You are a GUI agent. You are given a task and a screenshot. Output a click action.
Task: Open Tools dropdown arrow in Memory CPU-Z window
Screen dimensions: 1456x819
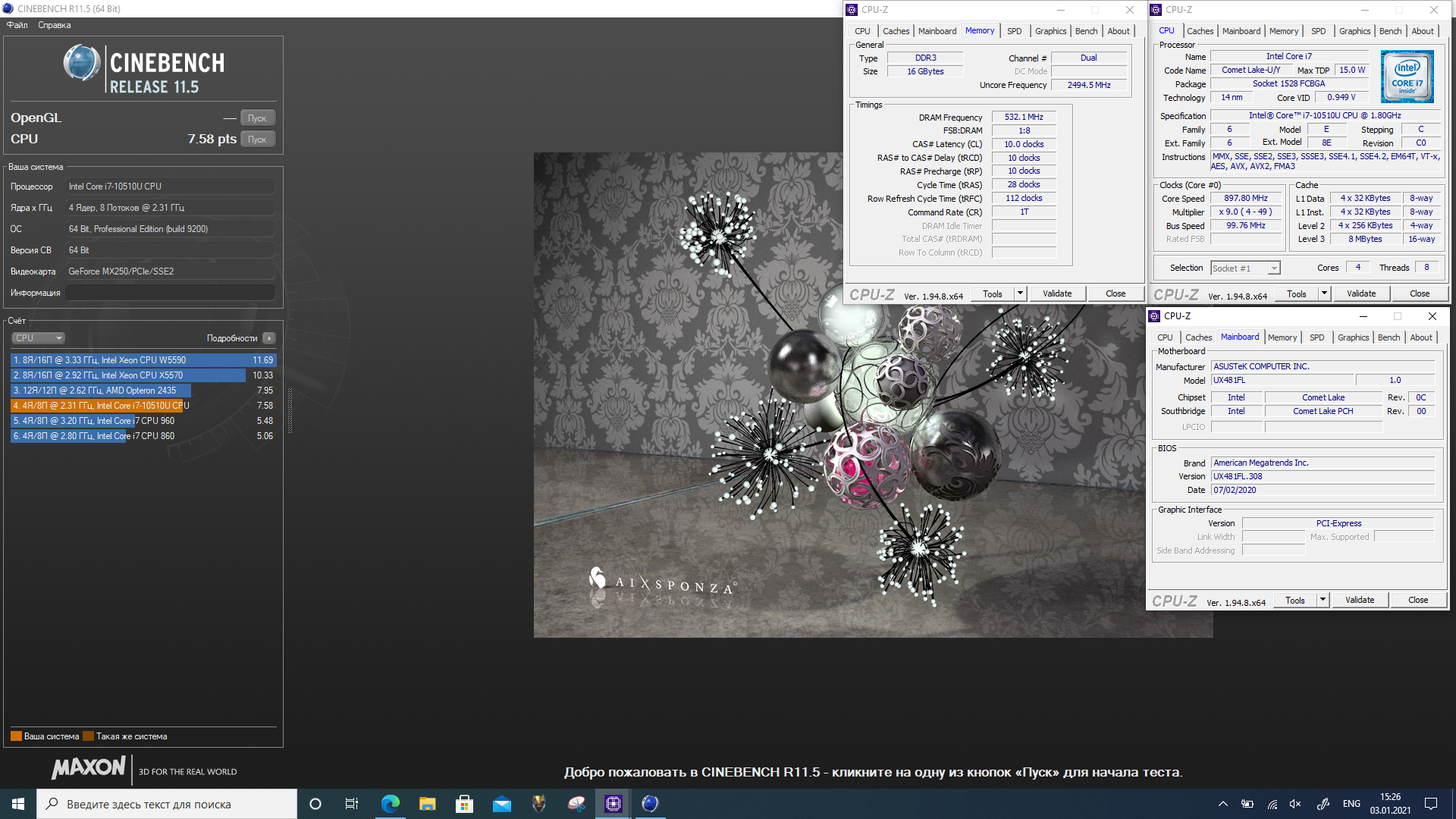pos(1021,293)
